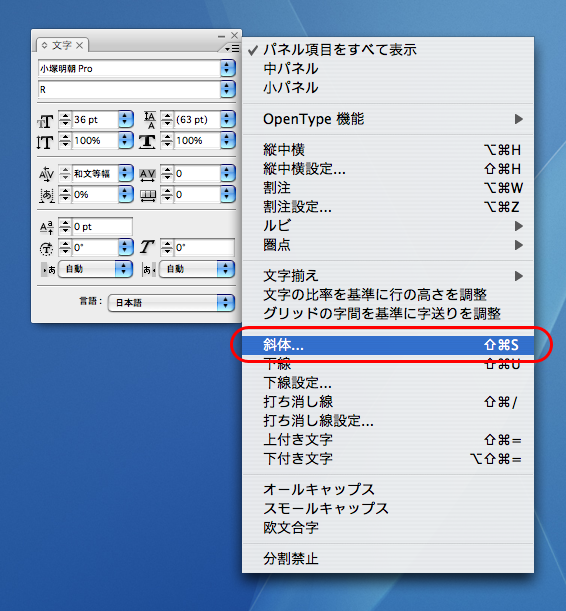Toggle パネル項目をすべて表示 checkmark item
This screenshot has height=611, width=566.
388,50
